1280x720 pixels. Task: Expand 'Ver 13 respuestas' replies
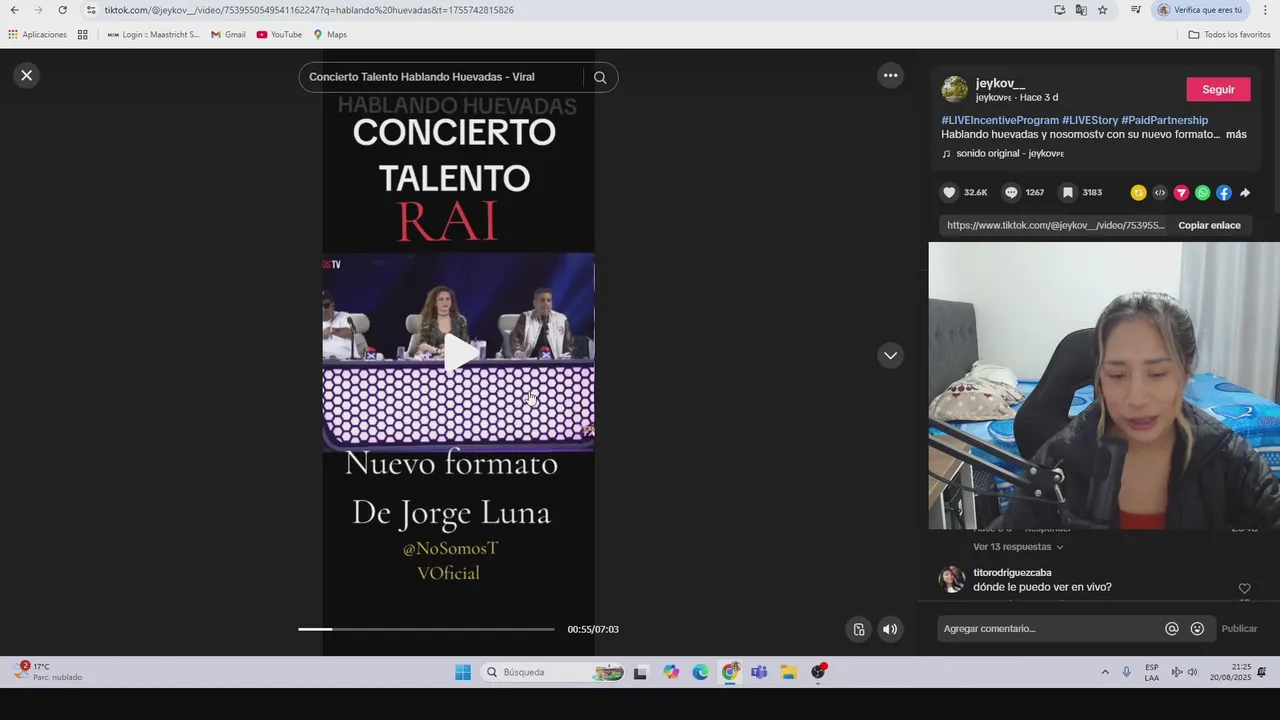pos(1018,547)
